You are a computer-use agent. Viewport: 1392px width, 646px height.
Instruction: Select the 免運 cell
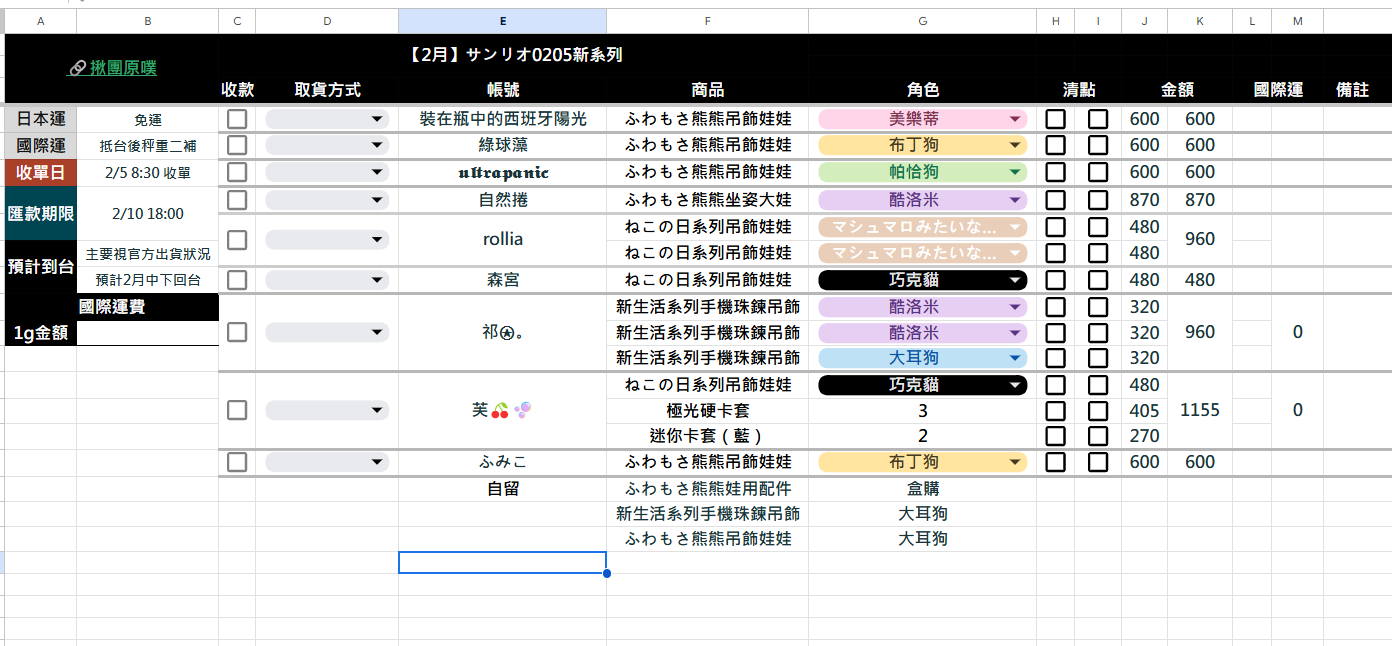[148, 119]
